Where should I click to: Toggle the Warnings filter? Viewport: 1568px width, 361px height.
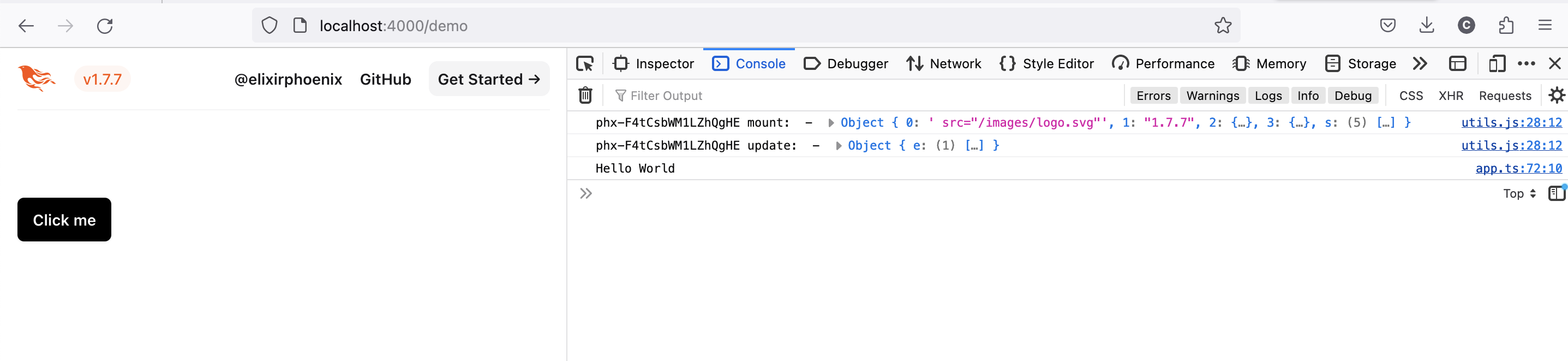(1212, 96)
